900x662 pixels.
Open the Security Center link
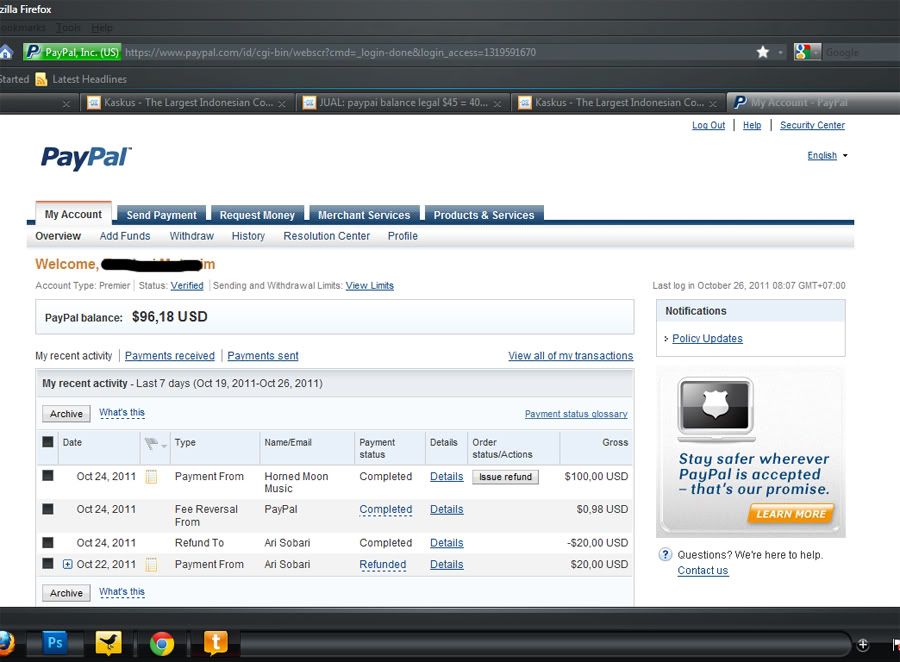pyautogui.click(x=812, y=125)
